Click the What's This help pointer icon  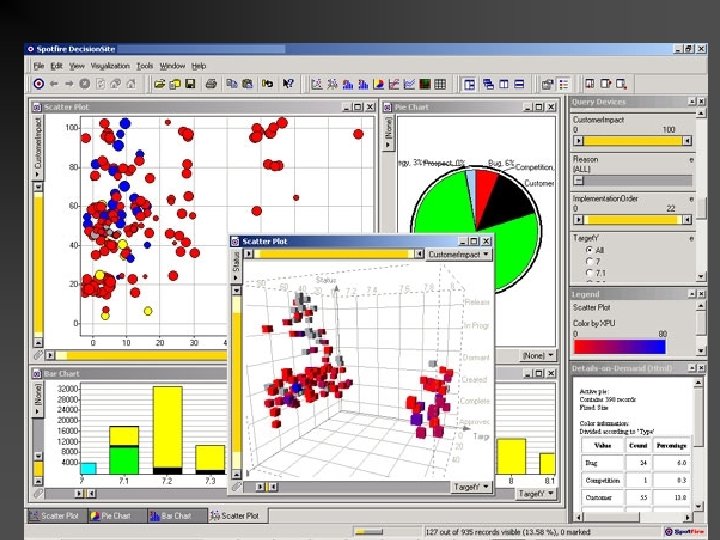[x=288, y=84]
